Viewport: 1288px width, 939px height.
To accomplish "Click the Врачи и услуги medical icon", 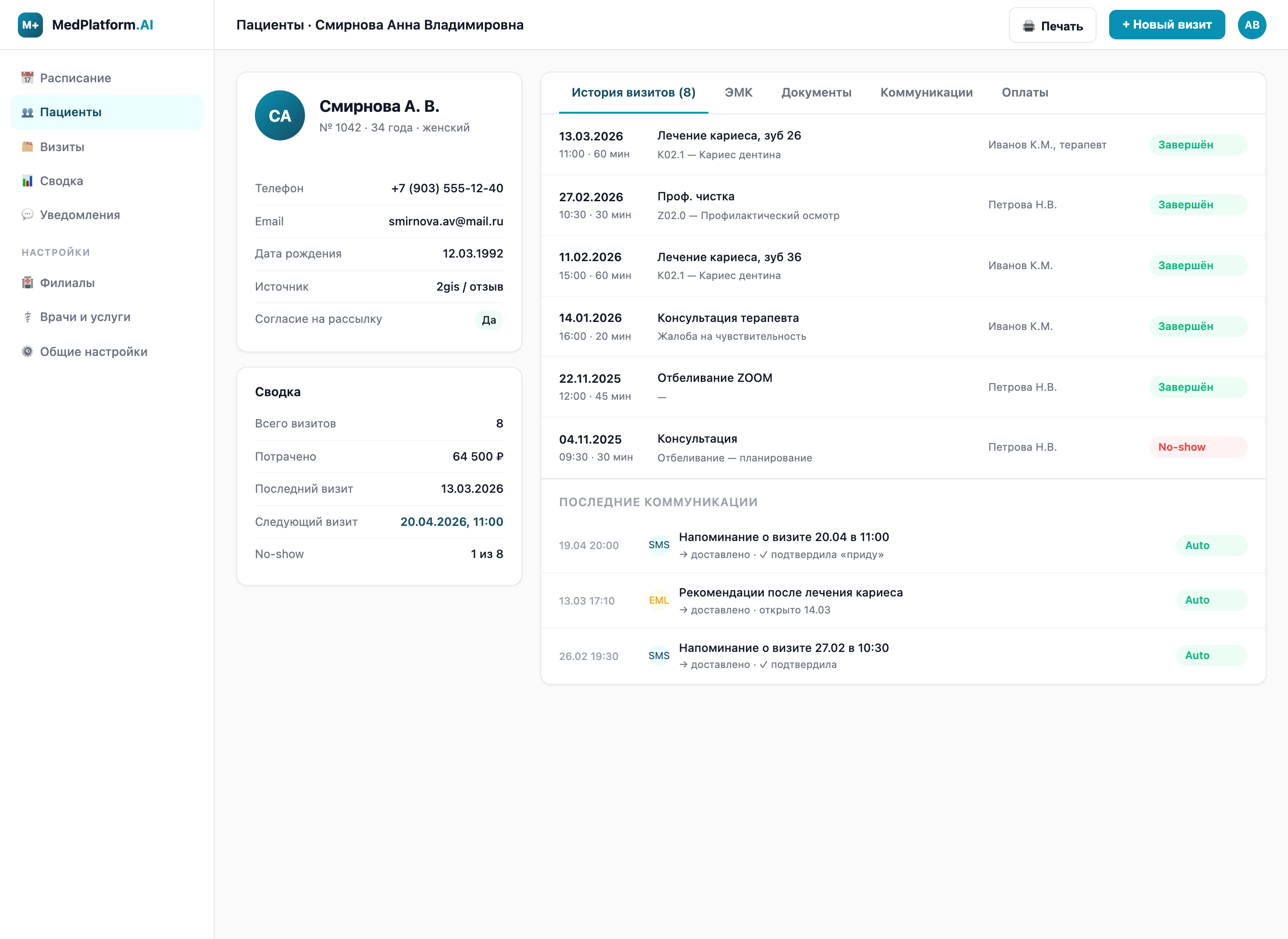I will (x=27, y=317).
